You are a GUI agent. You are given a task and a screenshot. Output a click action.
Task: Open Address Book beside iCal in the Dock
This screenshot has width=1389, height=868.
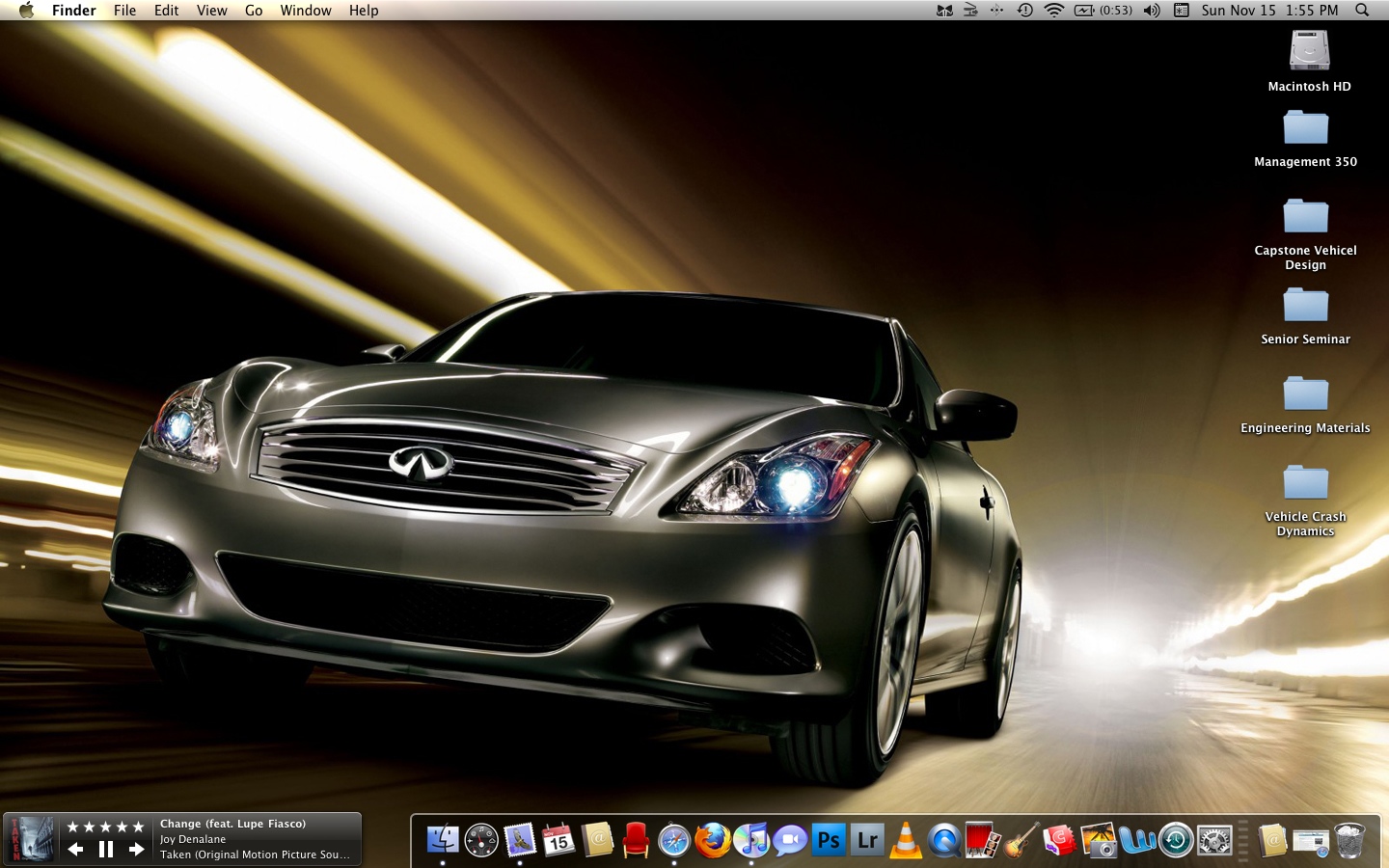click(597, 840)
